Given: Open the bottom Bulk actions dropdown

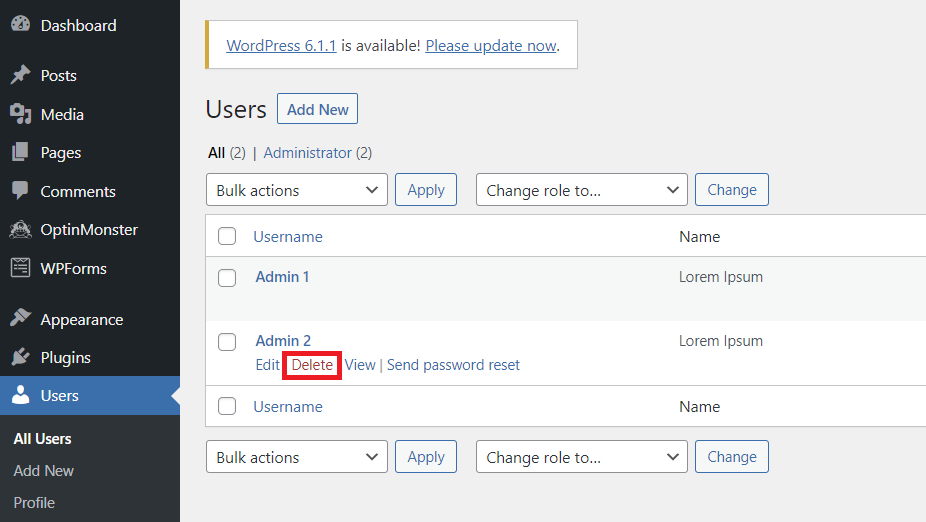Looking at the screenshot, I should tap(297, 457).
